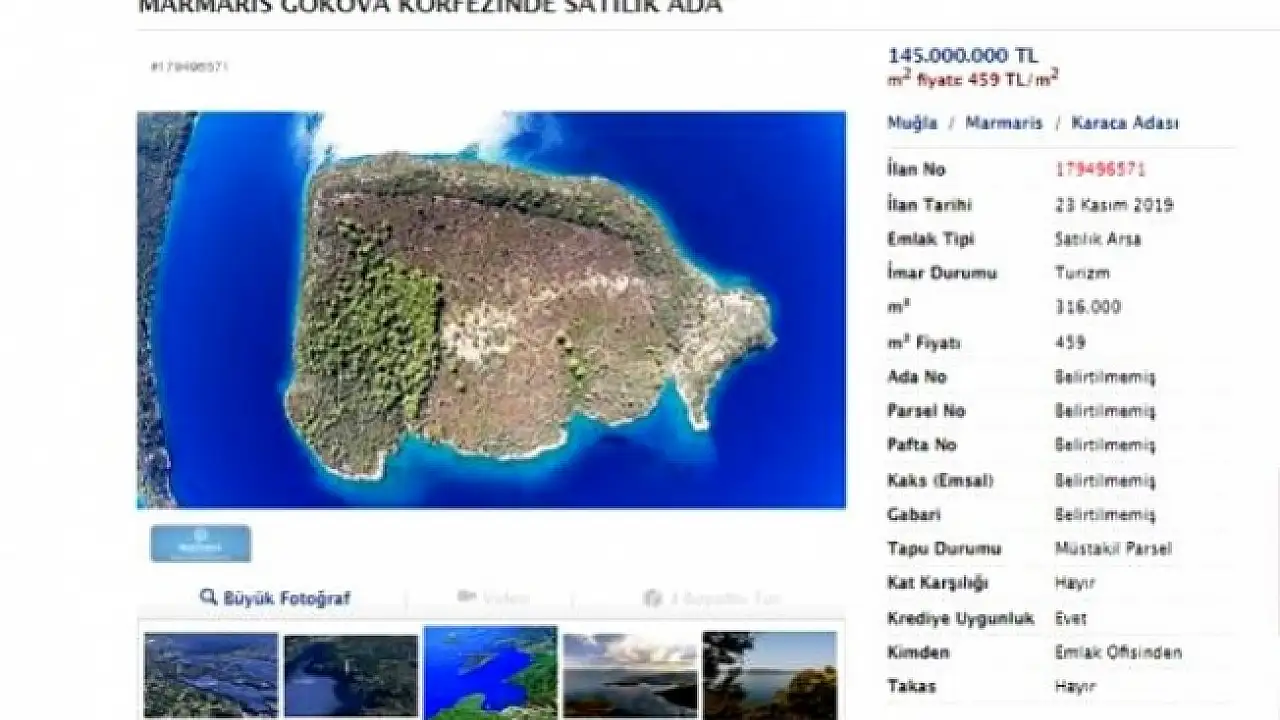Screen dimensions: 1280x720
Task: Click the m² fiyatı 459 TL/m² text
Action: pyautogui.click(x=973, y=79)
